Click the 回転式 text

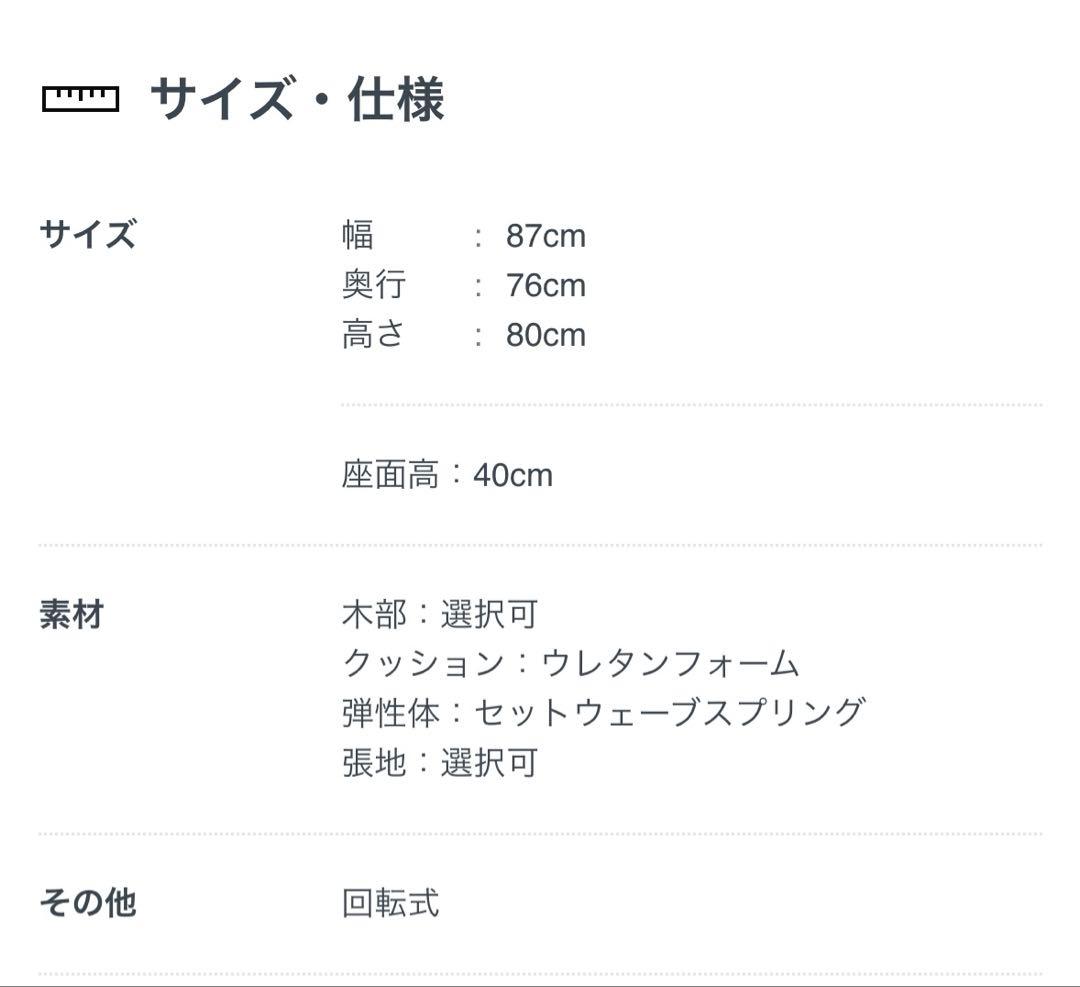pyautogui.click(x=390, y=903)
